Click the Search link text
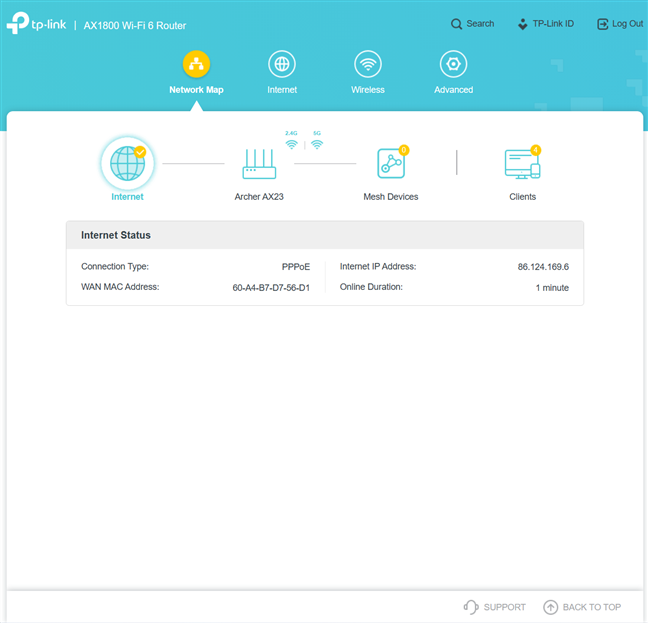The image size is (648, 623). pos(480,24)
